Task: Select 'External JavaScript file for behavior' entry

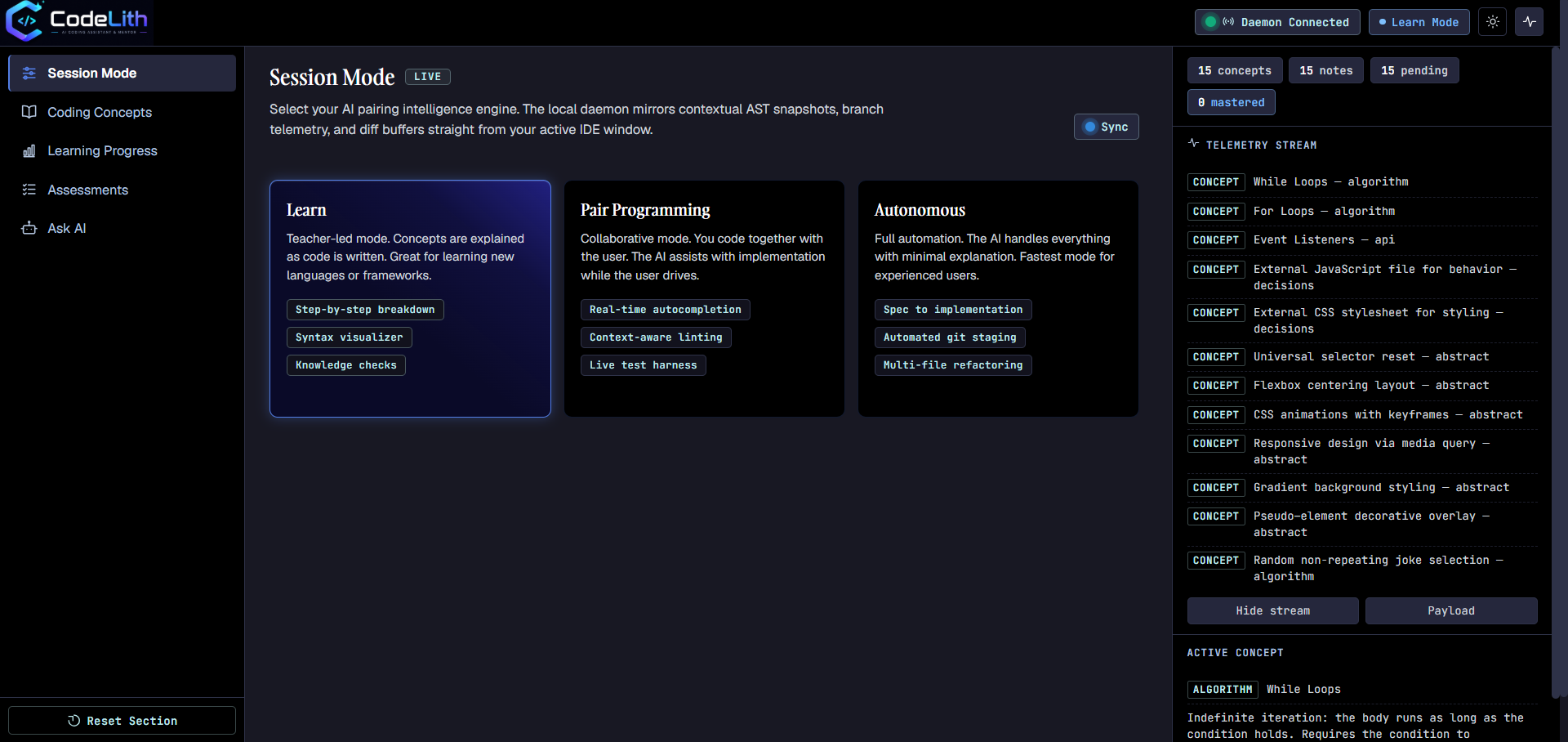Action: (x=1362, y=277)
